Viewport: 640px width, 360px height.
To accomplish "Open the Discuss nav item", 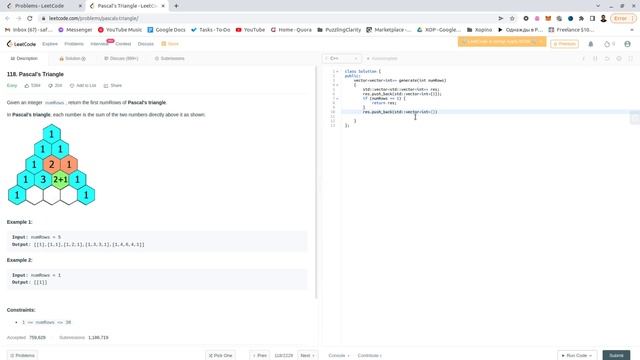I will point(146,44).
